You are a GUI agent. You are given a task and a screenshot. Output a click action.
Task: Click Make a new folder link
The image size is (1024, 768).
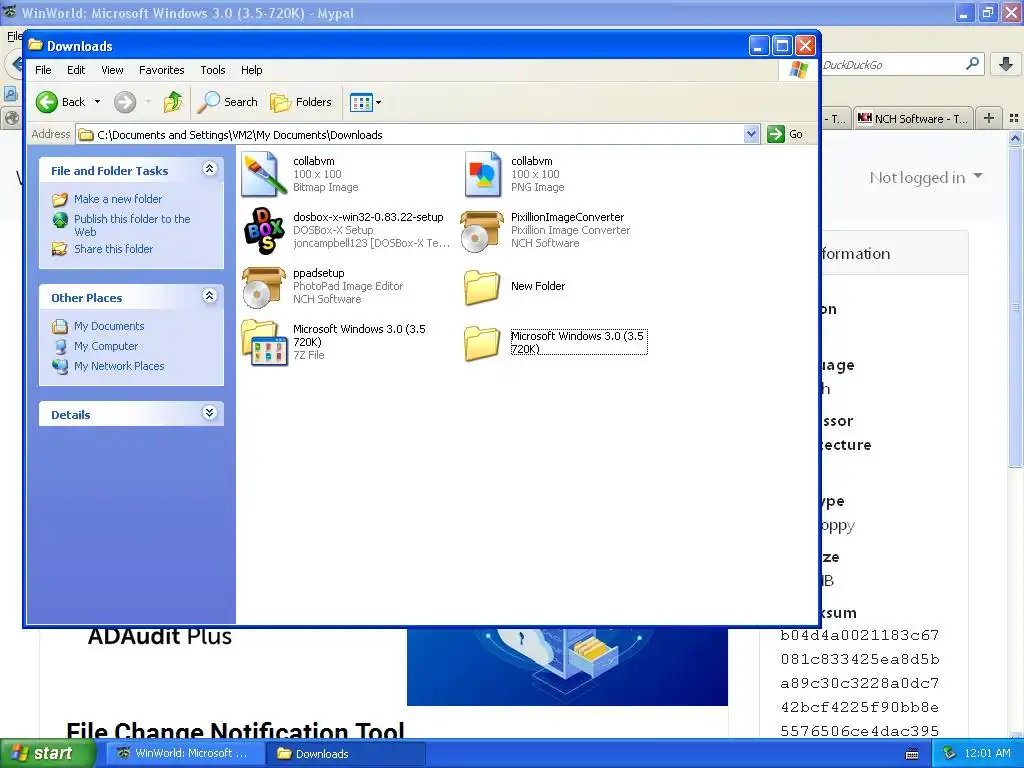tap(118, 199)
